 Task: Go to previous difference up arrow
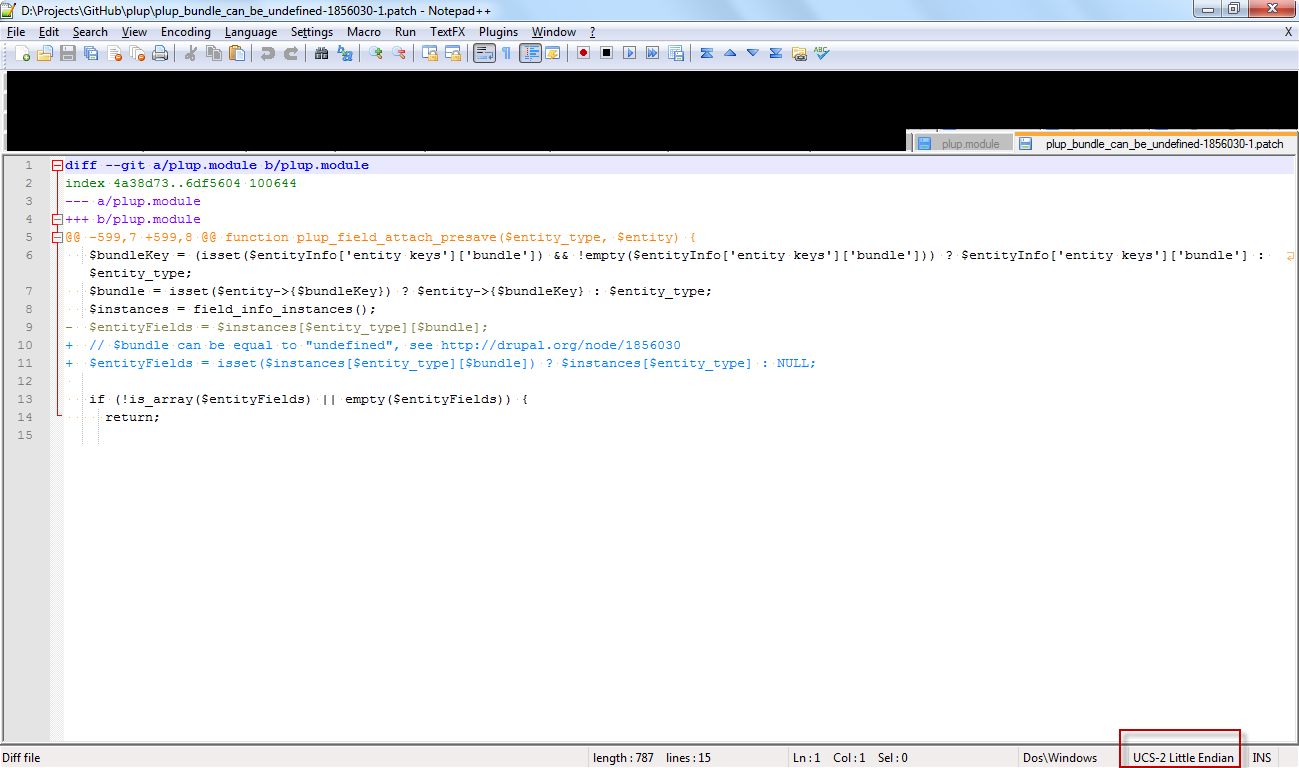pos(729,53)
